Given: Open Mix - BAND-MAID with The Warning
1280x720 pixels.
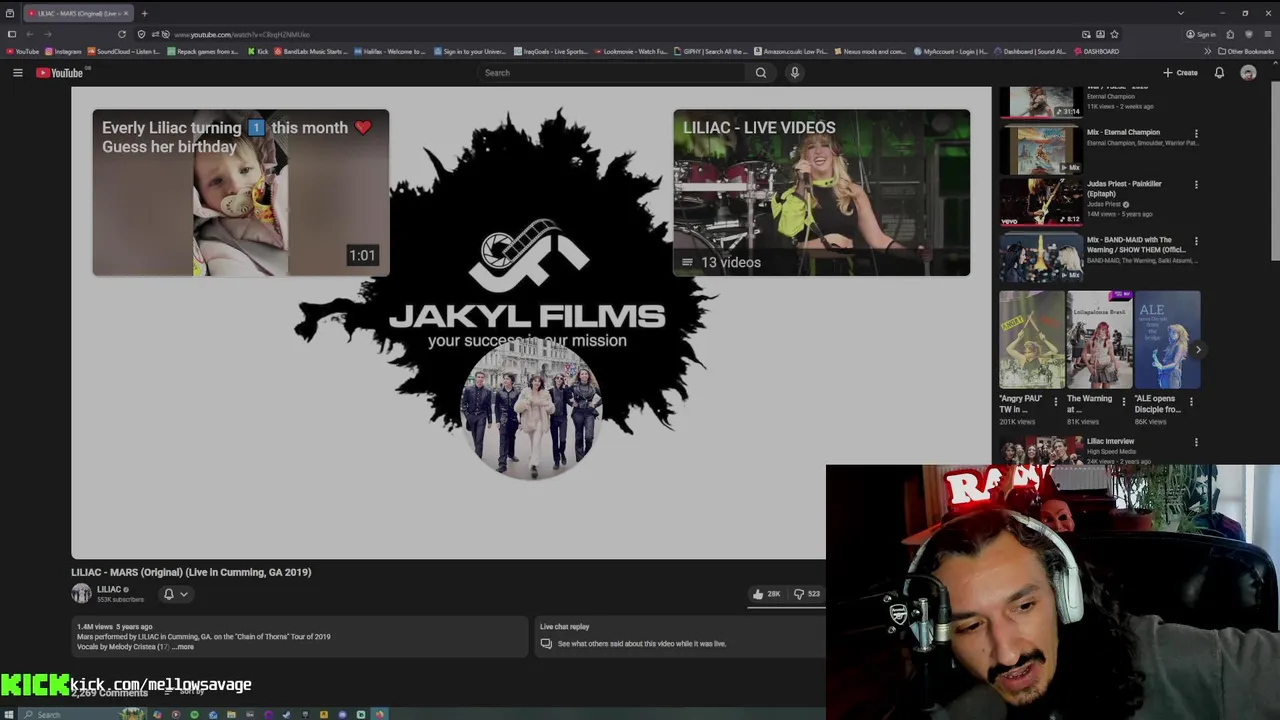Looking at the screenshot, I should [x=1041, y=259].
